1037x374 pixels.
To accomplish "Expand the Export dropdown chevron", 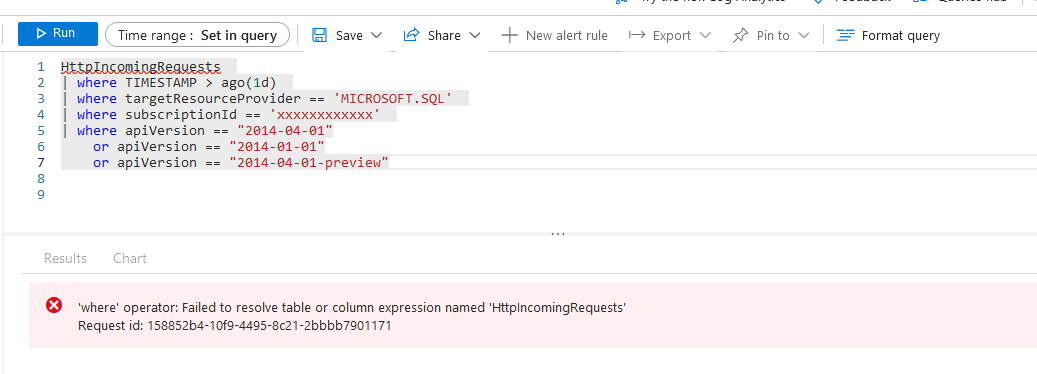I will 705,35.
